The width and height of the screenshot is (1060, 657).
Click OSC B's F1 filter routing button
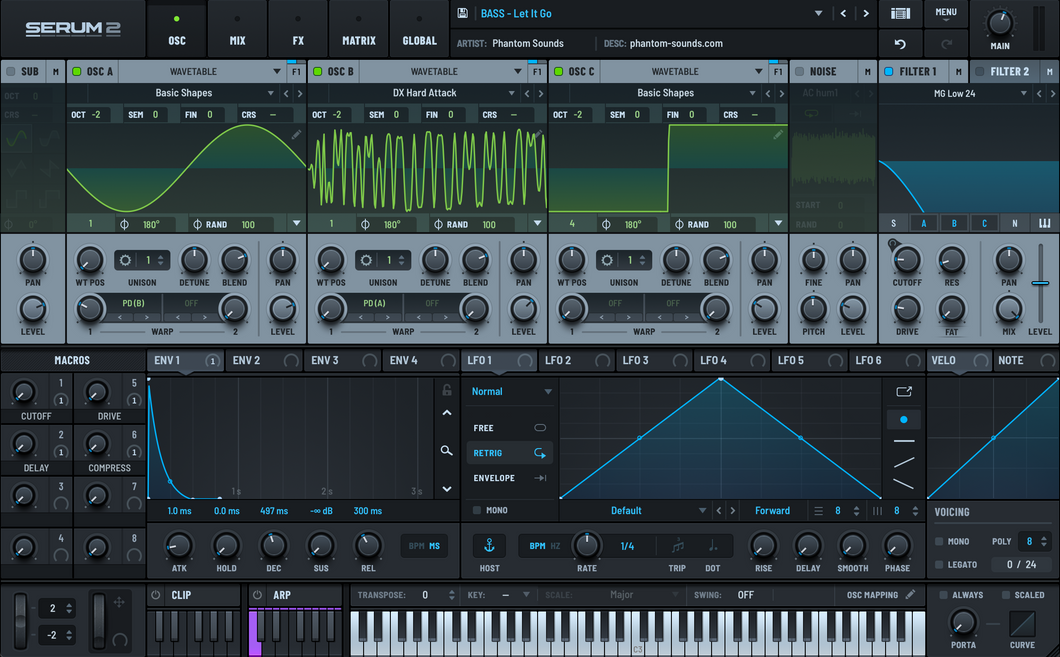pos(537,72)
